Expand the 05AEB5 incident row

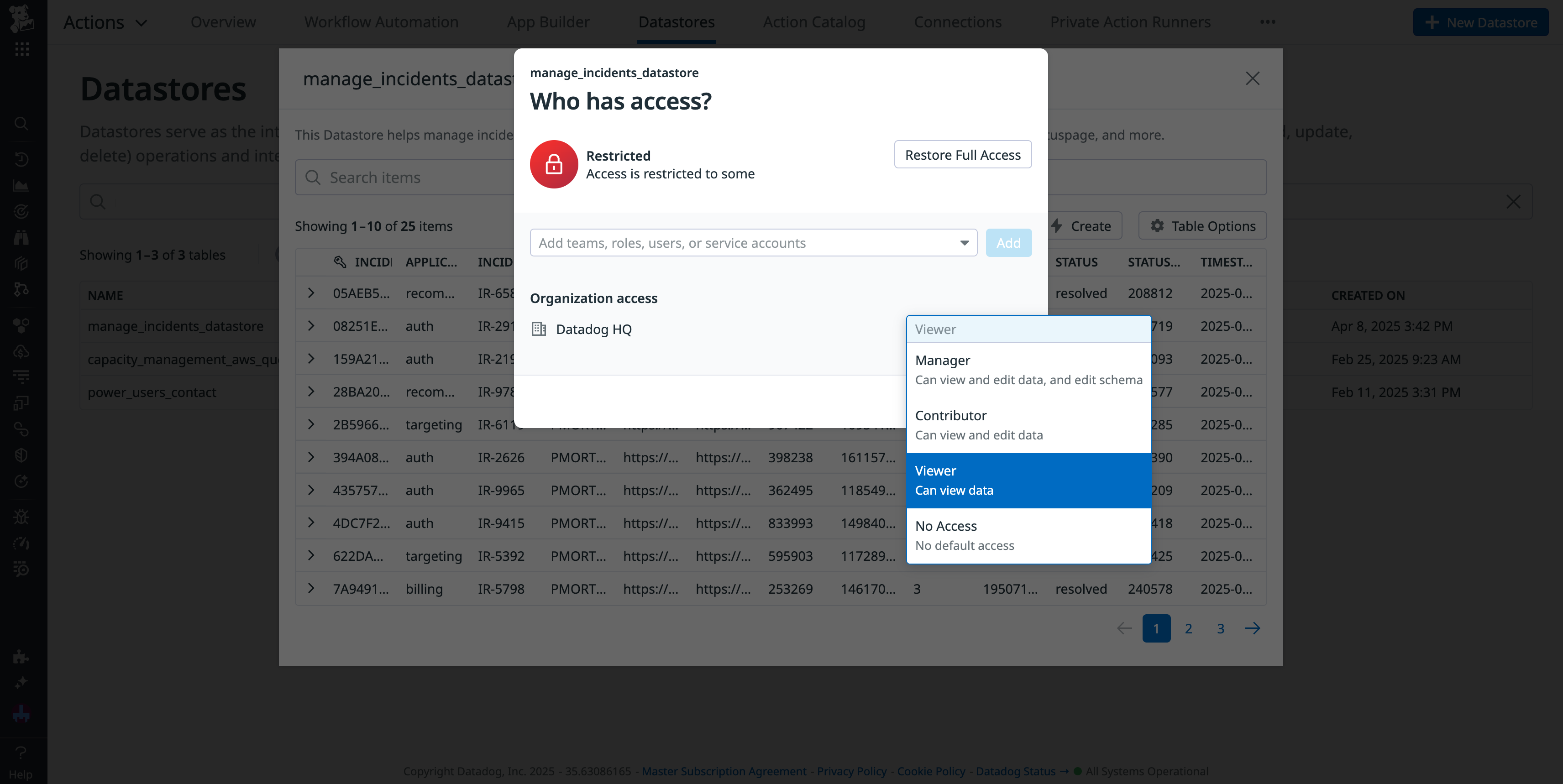(x=311, y=293)
